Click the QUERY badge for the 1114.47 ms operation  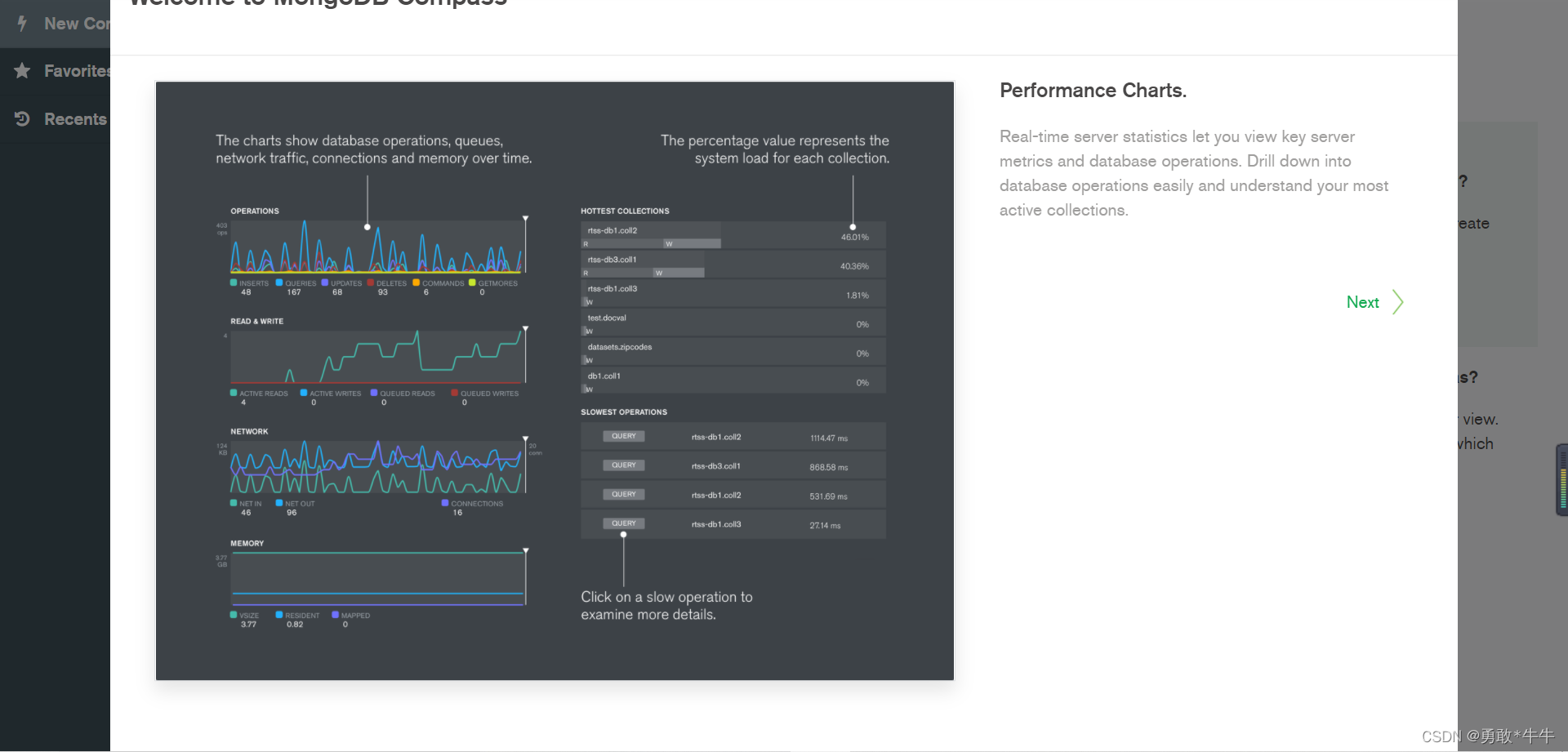tap(624, 436)
